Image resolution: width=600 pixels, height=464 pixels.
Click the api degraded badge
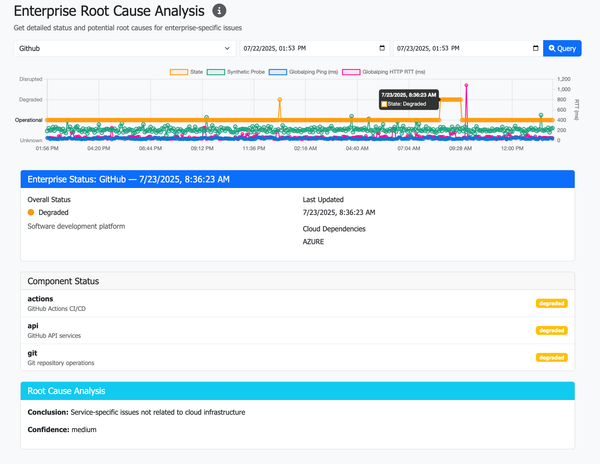point(551,330)
